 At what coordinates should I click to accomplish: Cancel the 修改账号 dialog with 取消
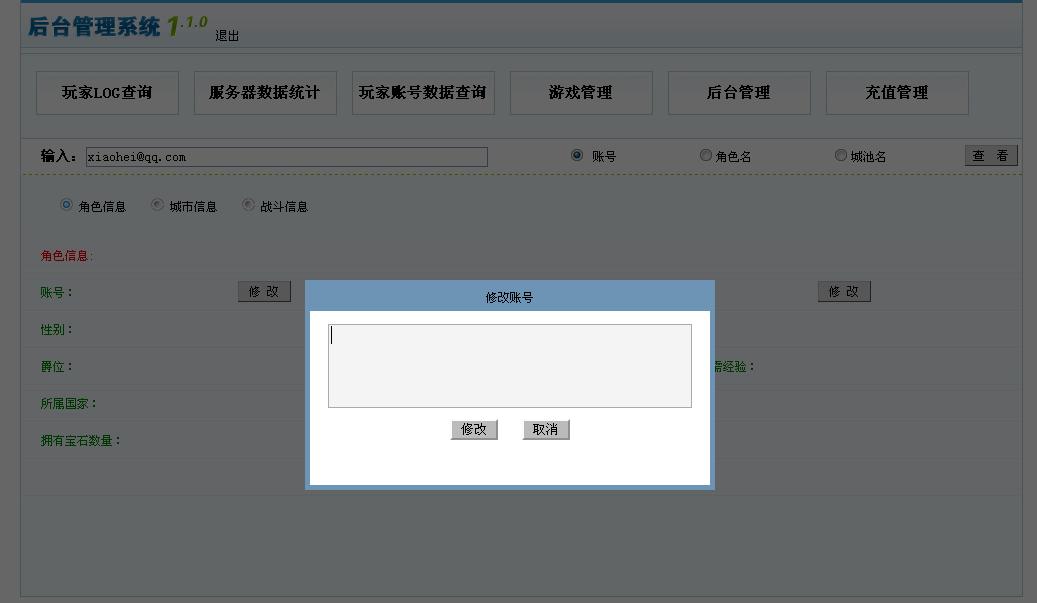click(546, 429)
